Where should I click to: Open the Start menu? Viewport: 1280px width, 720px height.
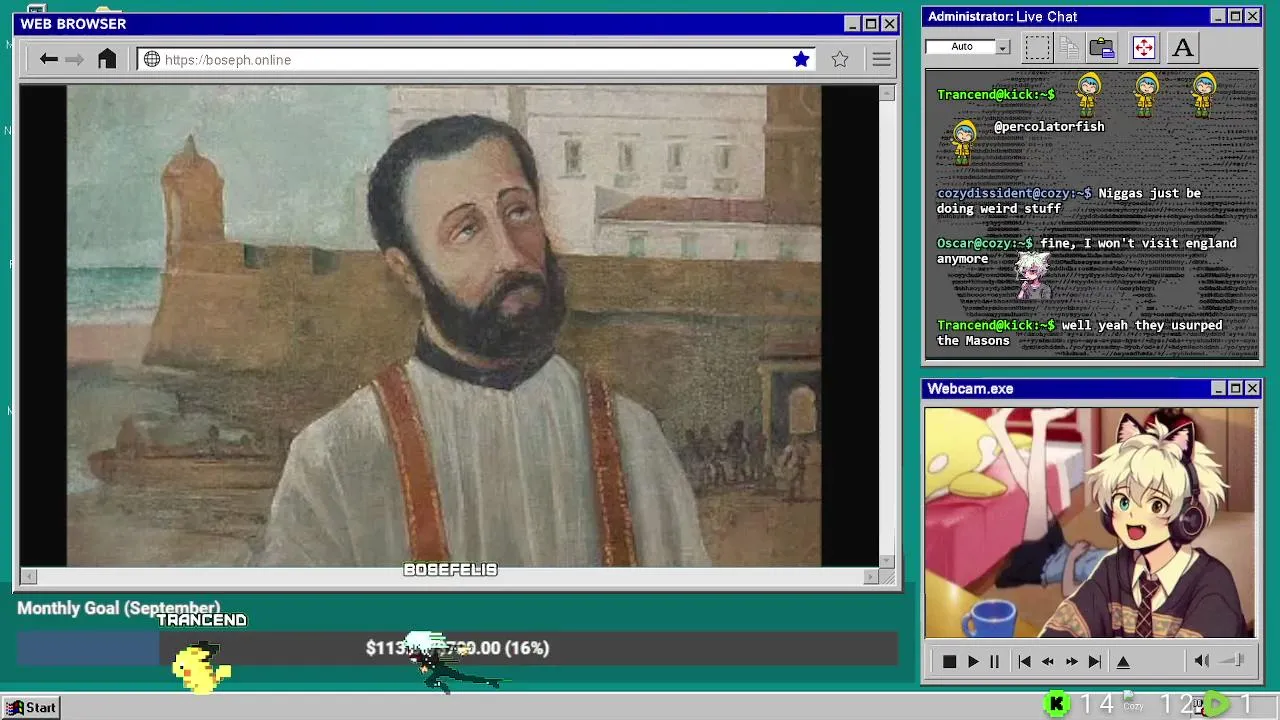[x=32, y=707]
